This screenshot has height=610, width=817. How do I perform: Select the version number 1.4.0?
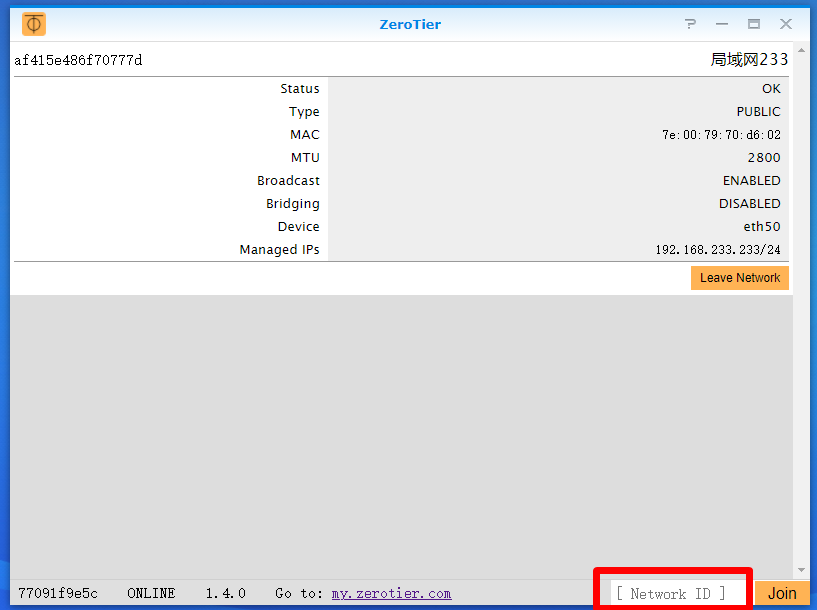[x=226, y=593]
